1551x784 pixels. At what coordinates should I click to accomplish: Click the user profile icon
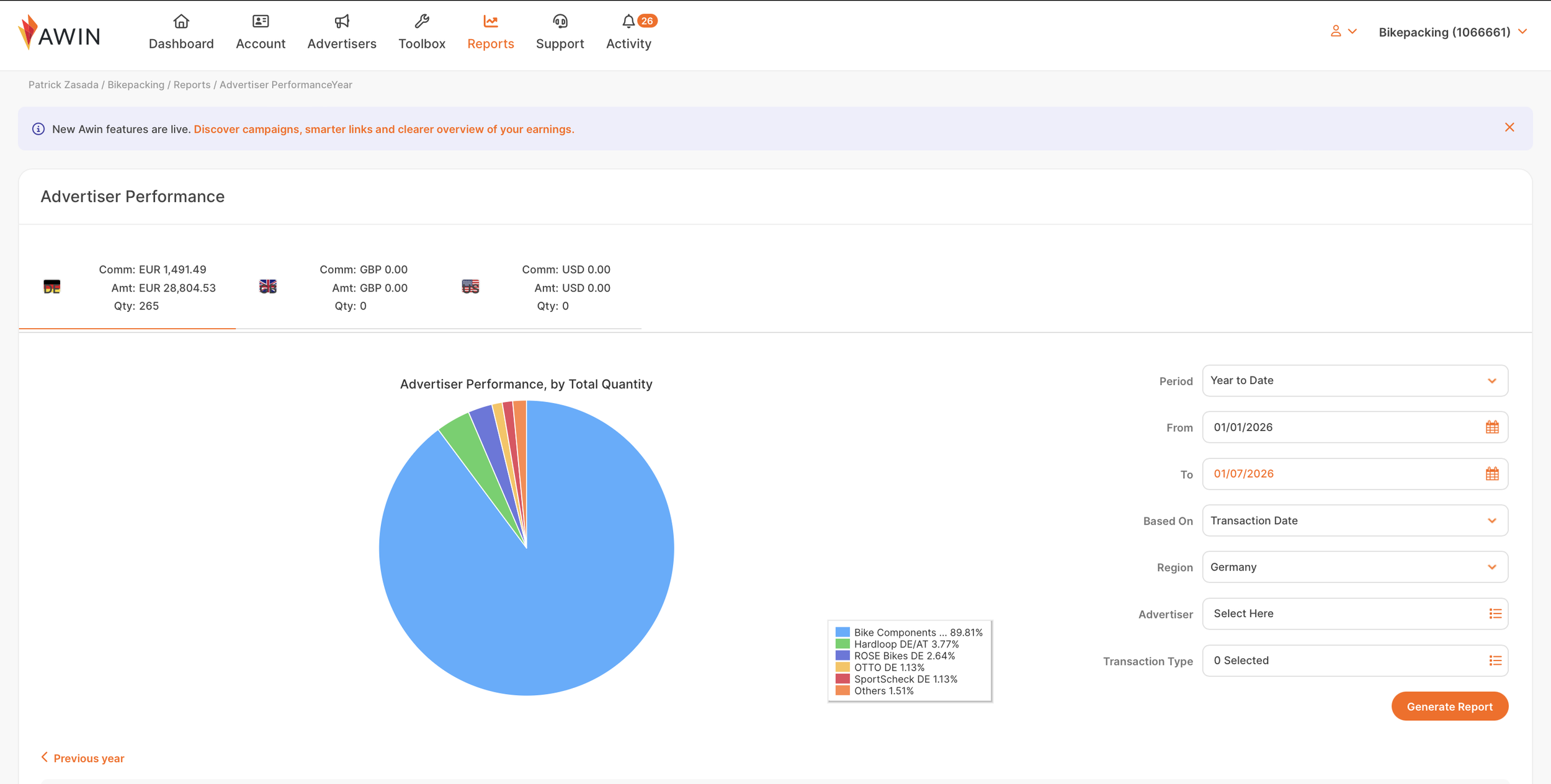click(x=1336, y=31)
